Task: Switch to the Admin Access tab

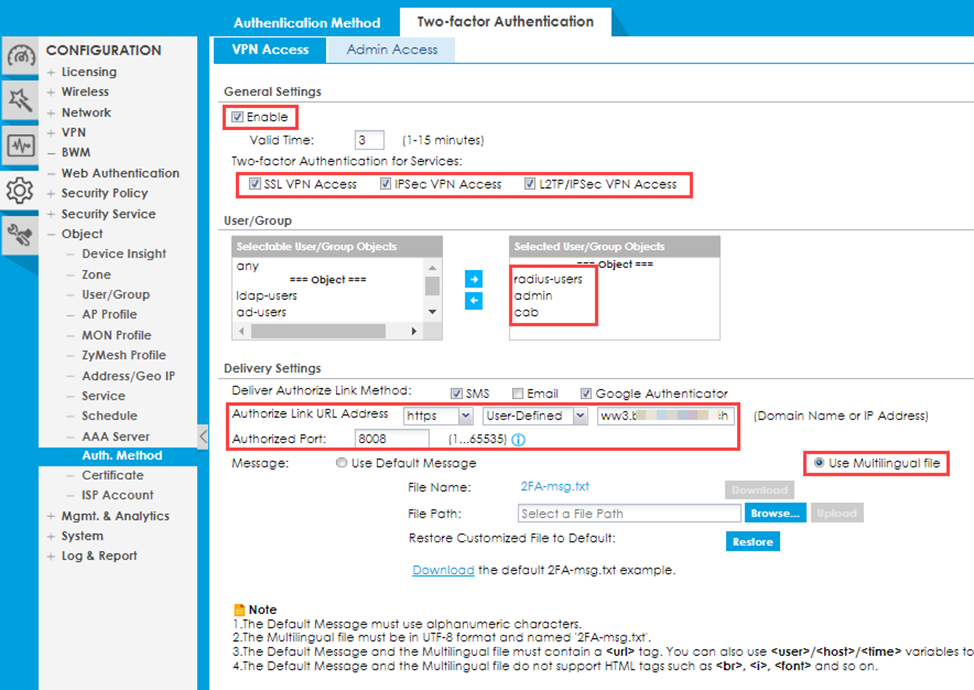Action: pyautogui.click(x=392, y=49)
